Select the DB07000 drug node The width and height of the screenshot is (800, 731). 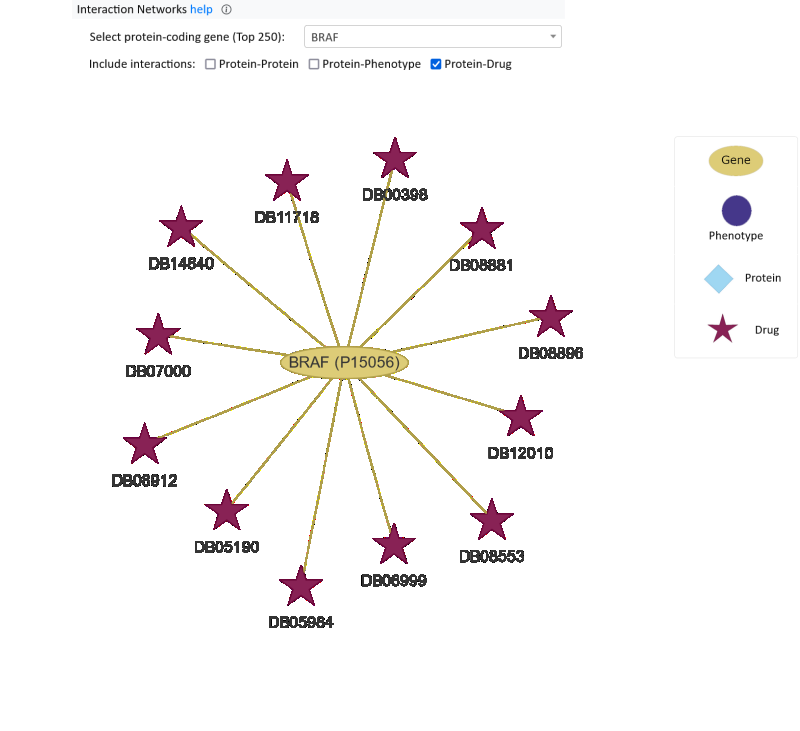[158, 335]
